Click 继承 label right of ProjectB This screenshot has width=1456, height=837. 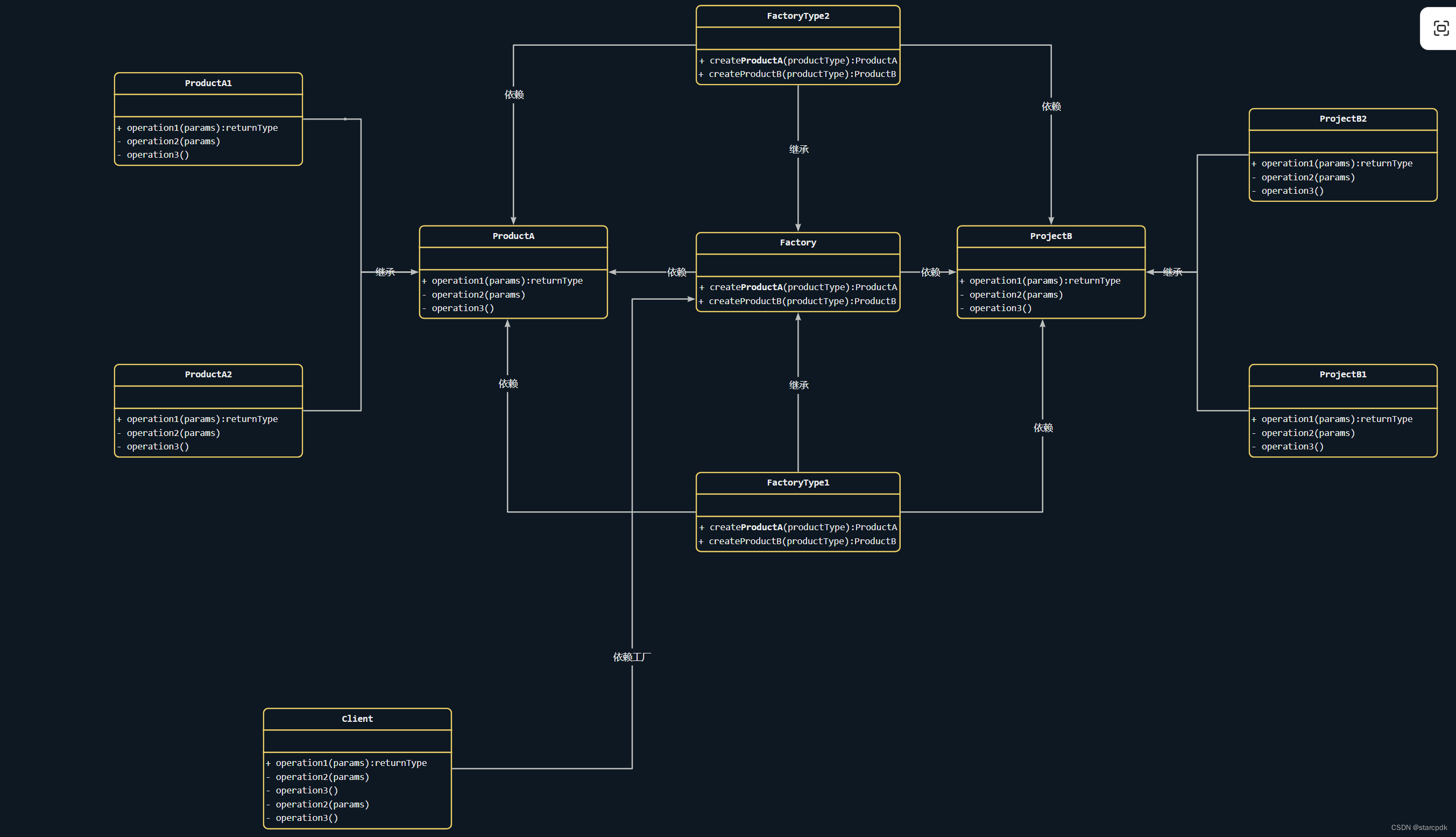pyautogui.click(x=1172, y=272)
